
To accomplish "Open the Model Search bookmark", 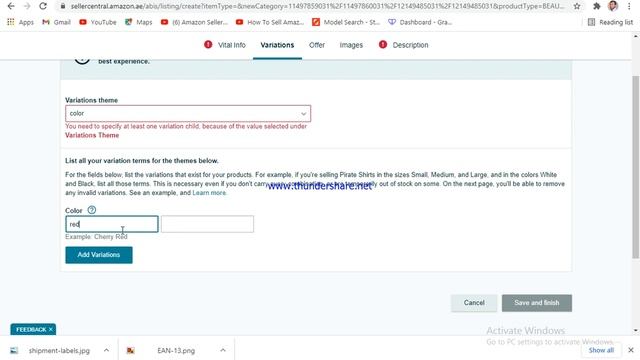I will click(346, 22).
